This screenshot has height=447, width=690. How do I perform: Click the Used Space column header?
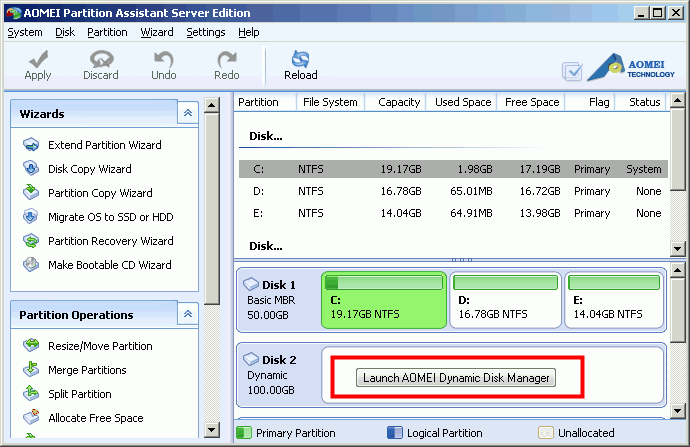coord(461,102)
